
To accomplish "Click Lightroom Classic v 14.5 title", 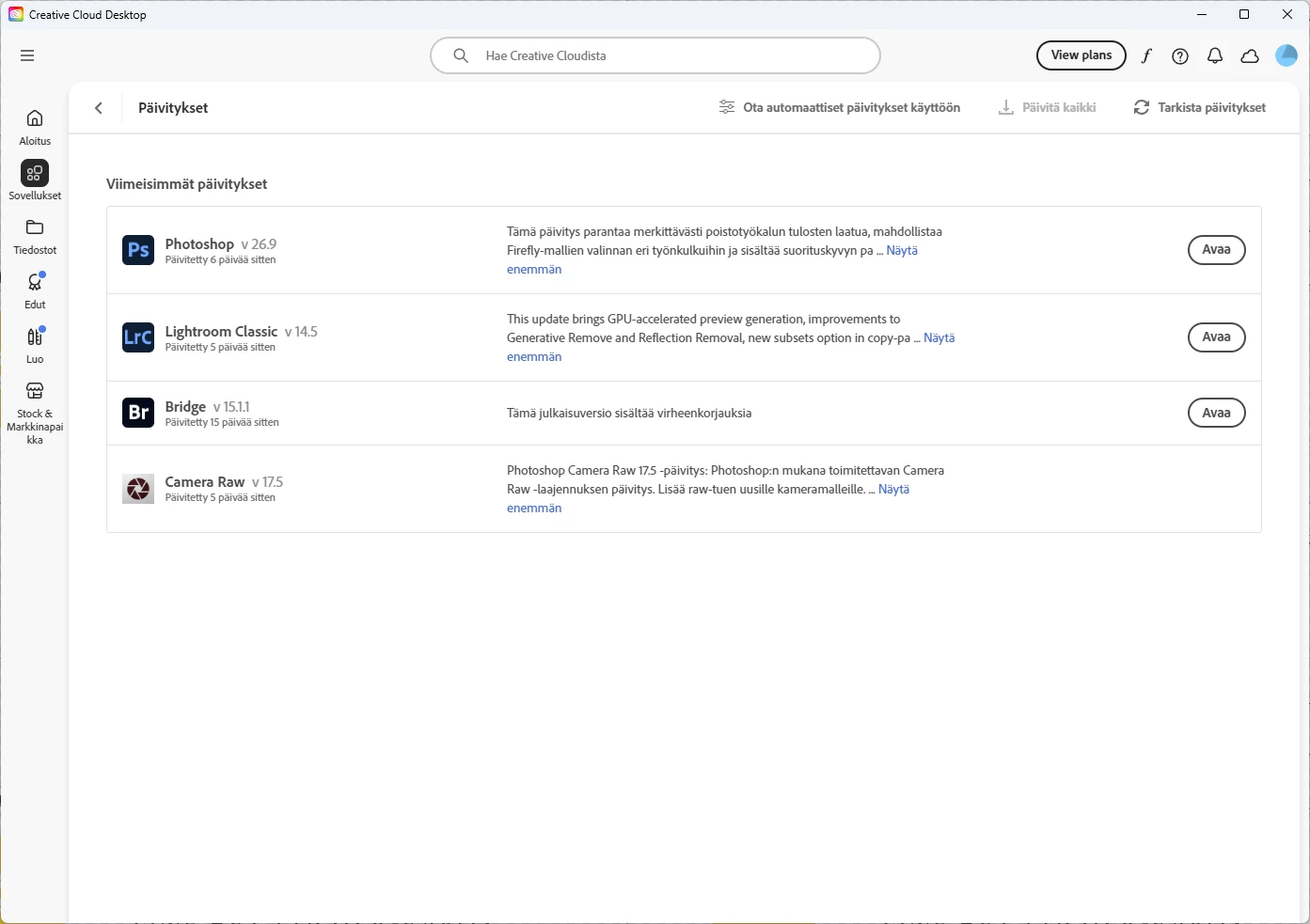I will click(x=242, y=331).
